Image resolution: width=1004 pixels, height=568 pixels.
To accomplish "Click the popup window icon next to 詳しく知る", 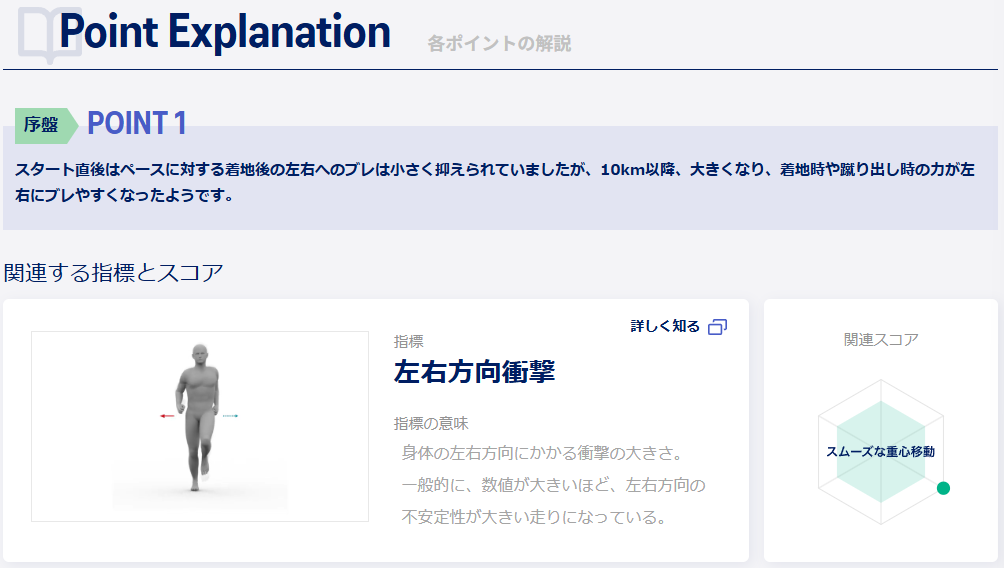I will (717, 327).
